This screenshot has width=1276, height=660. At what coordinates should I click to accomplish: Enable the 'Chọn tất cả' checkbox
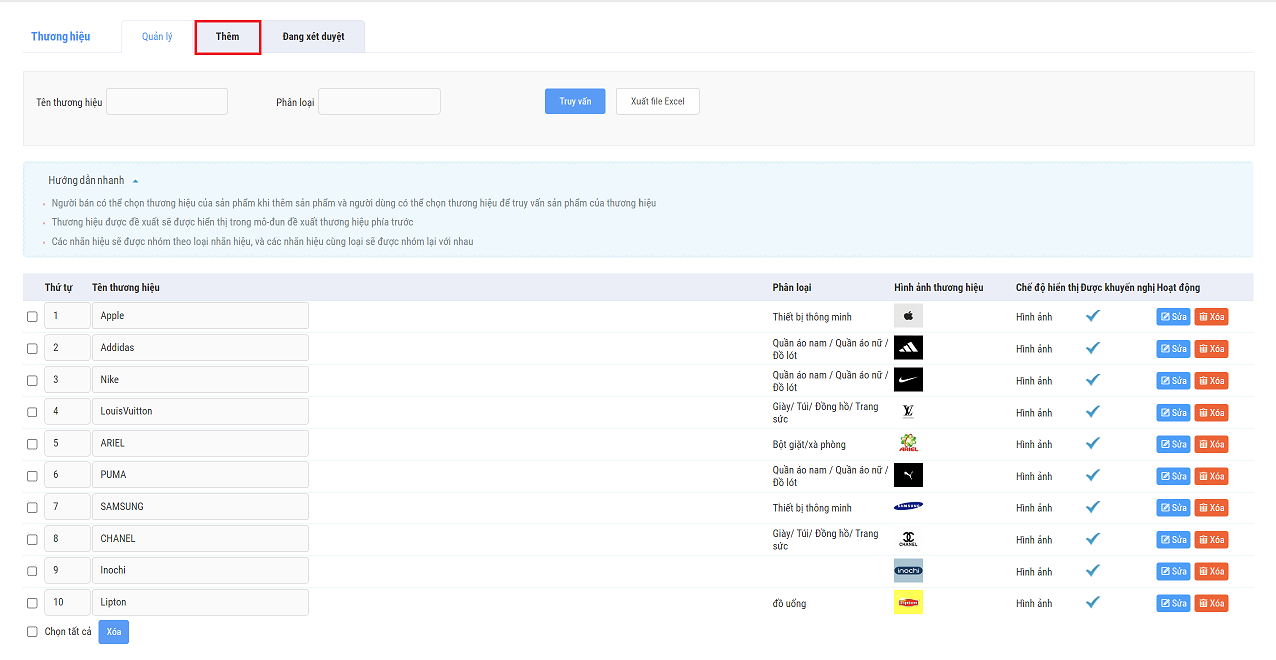32,632
